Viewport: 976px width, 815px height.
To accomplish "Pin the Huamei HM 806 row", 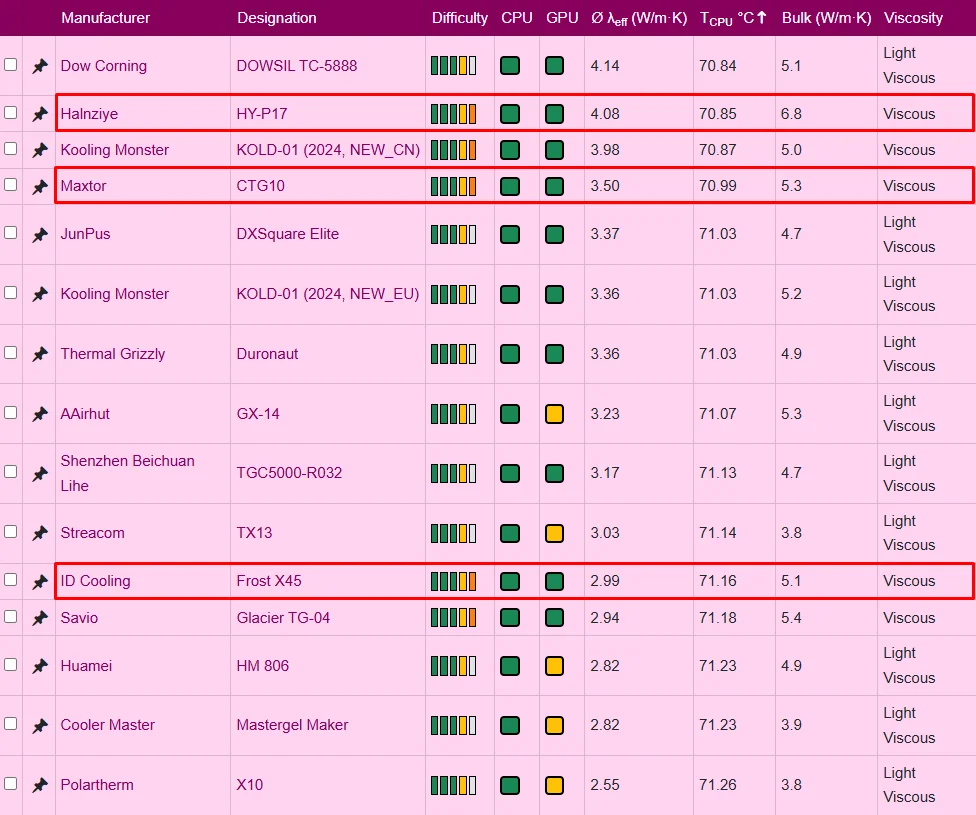I will (x=40, y=666).
